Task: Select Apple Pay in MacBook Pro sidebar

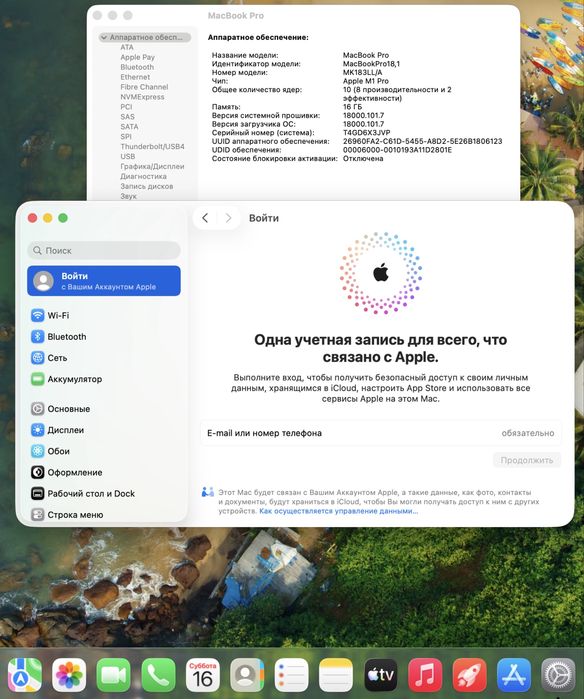Action: (137, 57)
